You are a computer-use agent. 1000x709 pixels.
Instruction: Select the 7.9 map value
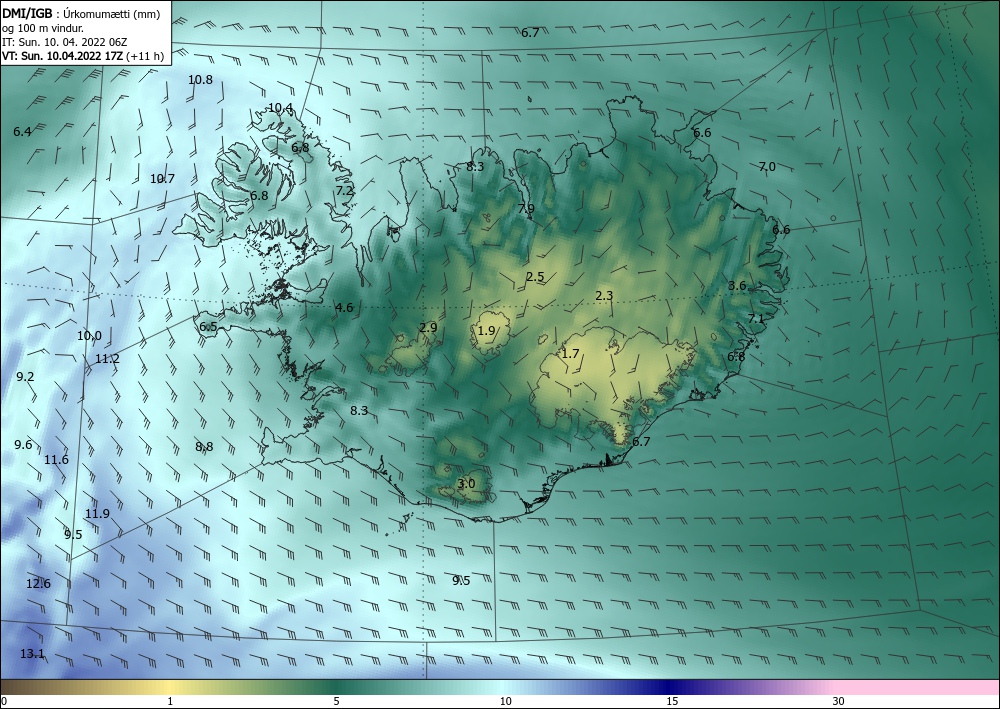(526, 208)
